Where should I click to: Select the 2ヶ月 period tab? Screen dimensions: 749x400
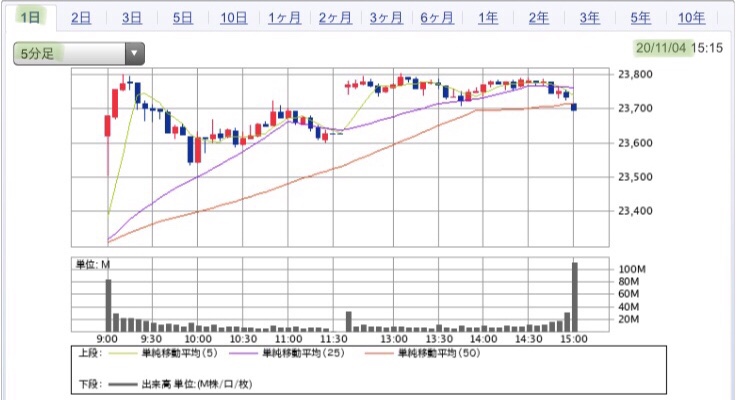(335, 18)
